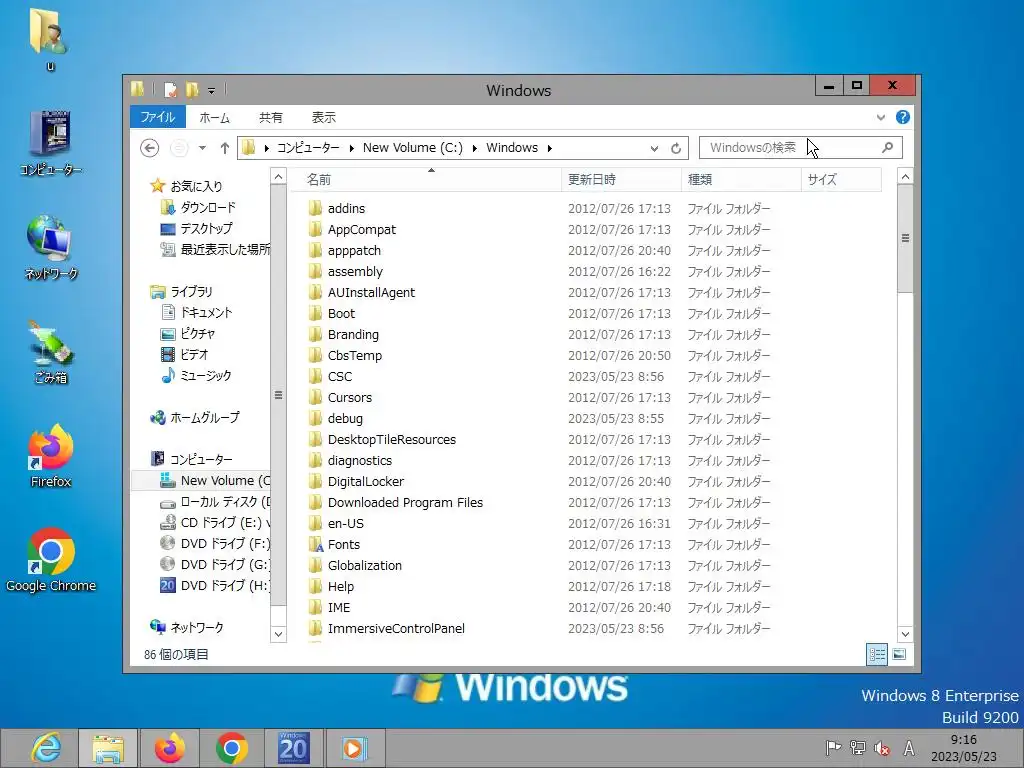Open the ホーム ribbon tab
Screen dimensions: 1024x768
coord(215,118)
